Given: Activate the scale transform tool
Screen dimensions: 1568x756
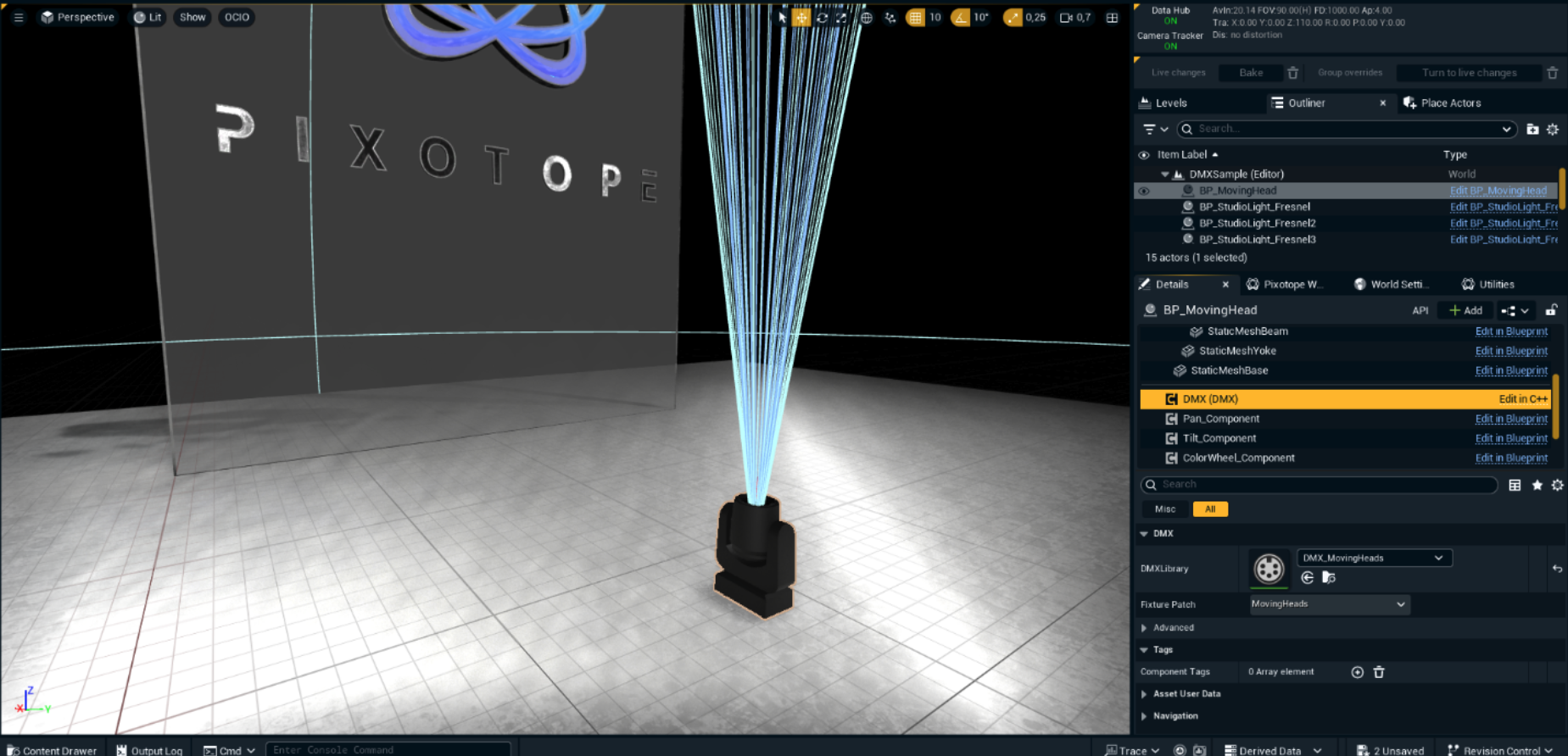Looking at the screenshot, I should [x=841, y=17].
